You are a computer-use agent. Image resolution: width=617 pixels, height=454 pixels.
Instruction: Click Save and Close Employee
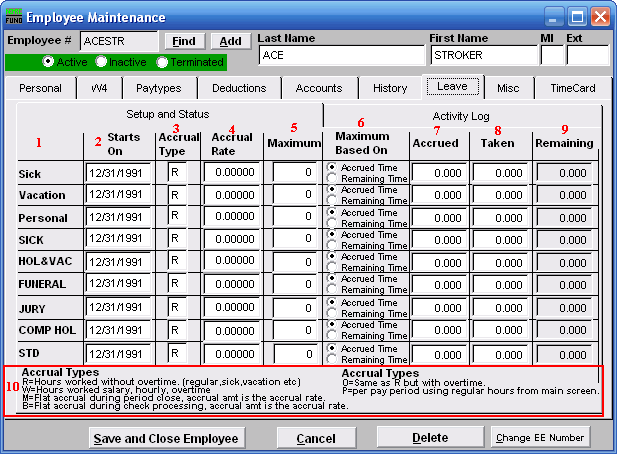click(165, 438)
